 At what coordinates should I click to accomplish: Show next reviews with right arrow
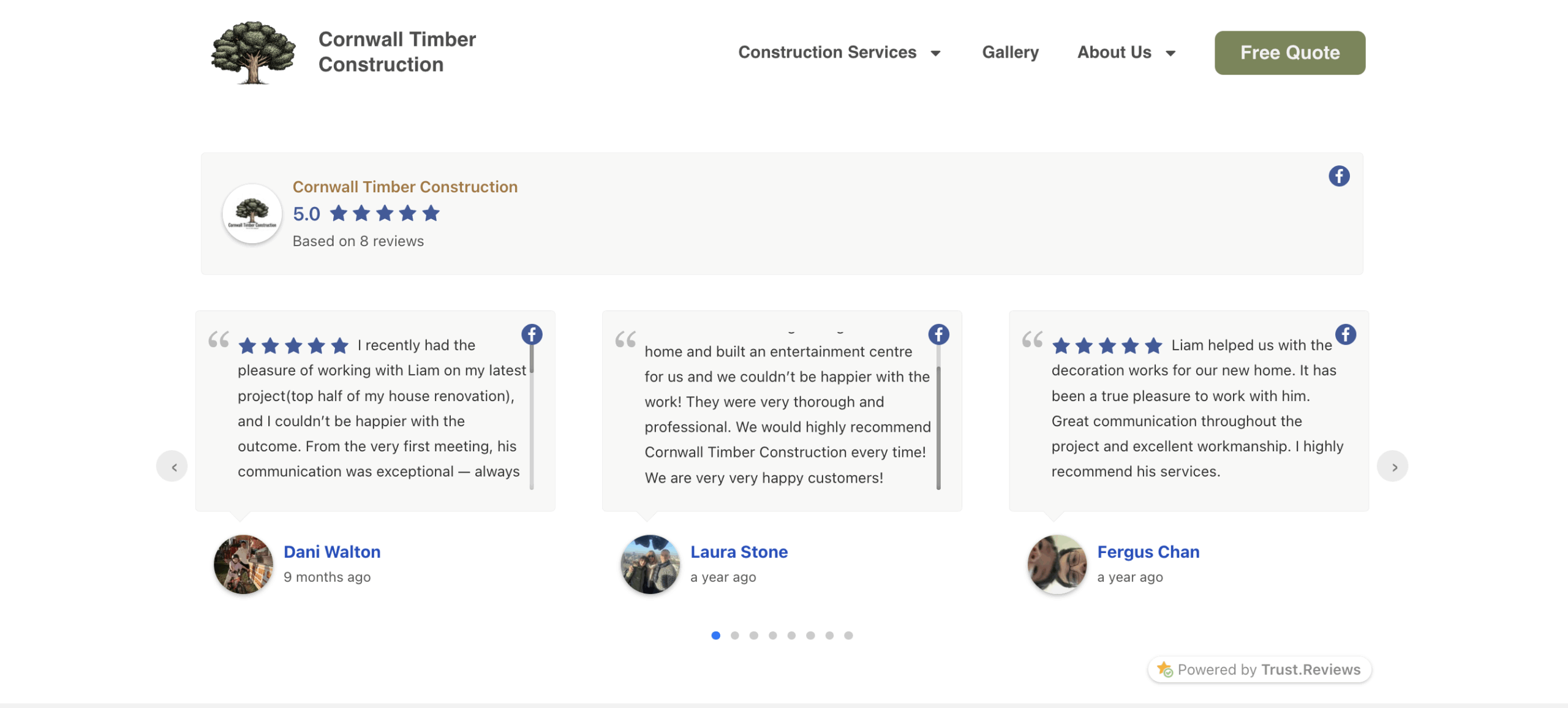pyautogui.click(x=1392, y=467)
